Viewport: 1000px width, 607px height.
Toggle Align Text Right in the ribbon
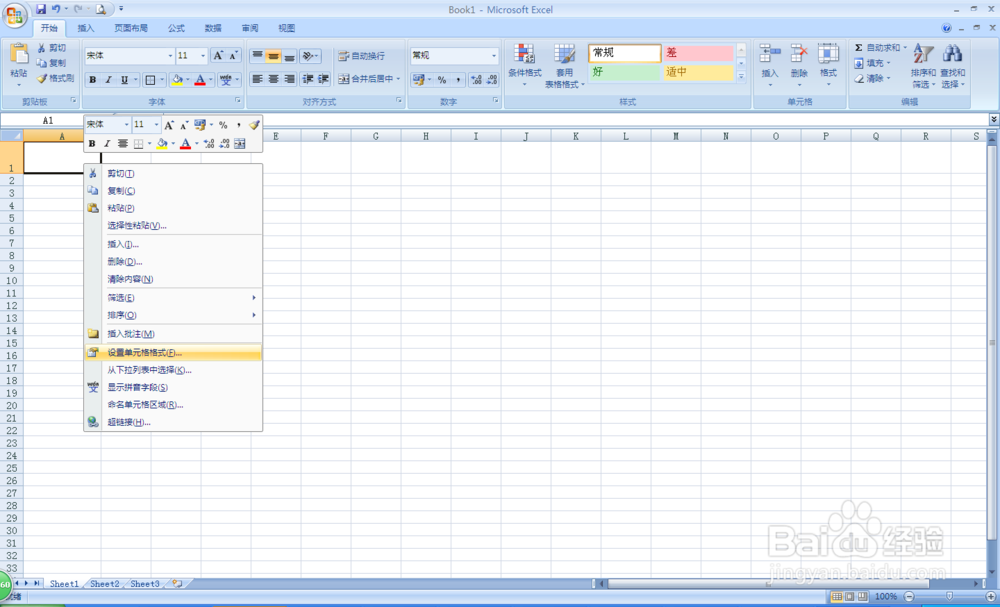pos(290,79)
